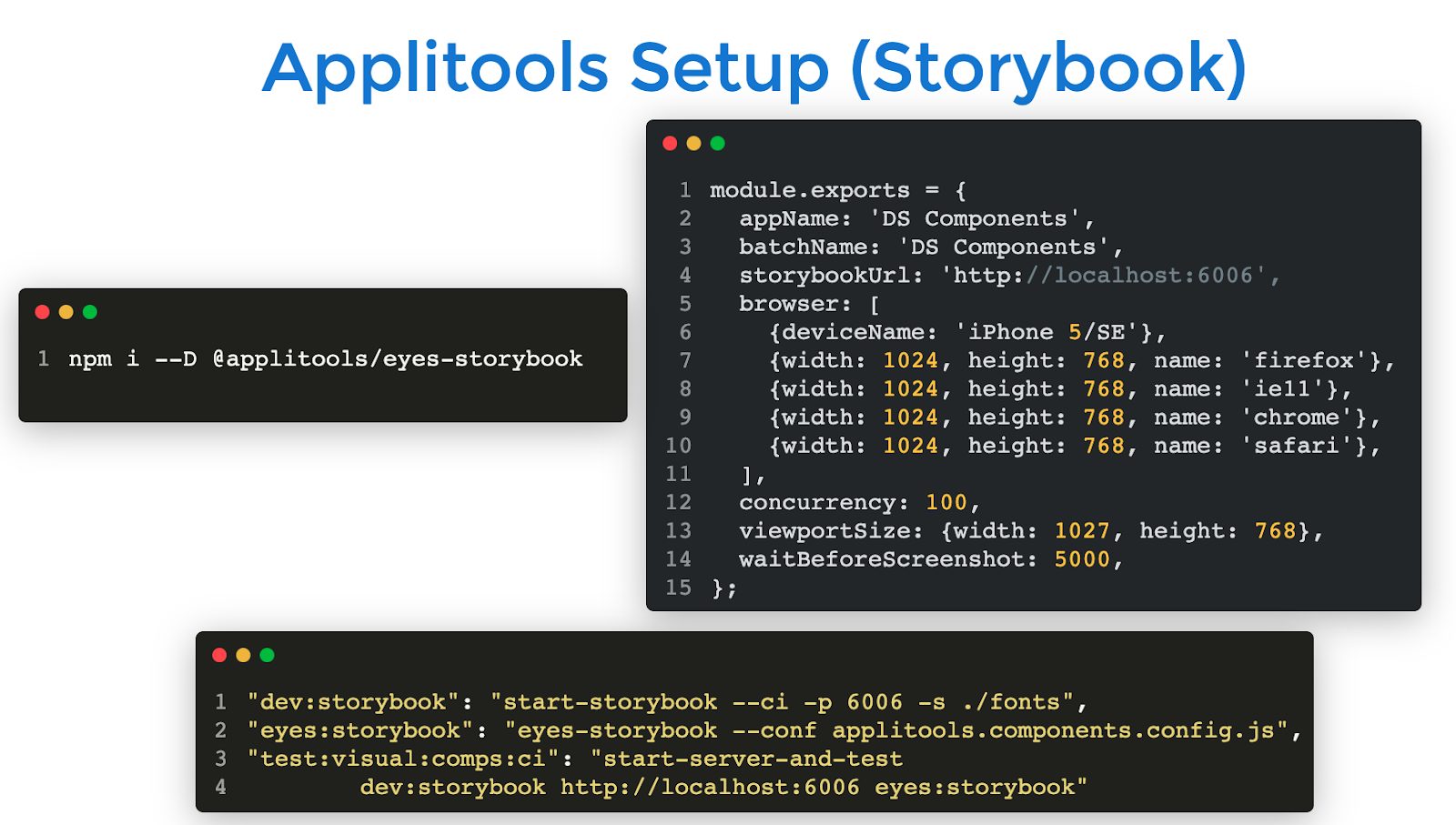1456x825 pixels.
Task: Click the yellow dot in the module.exports window
Action: pos(693,143)
